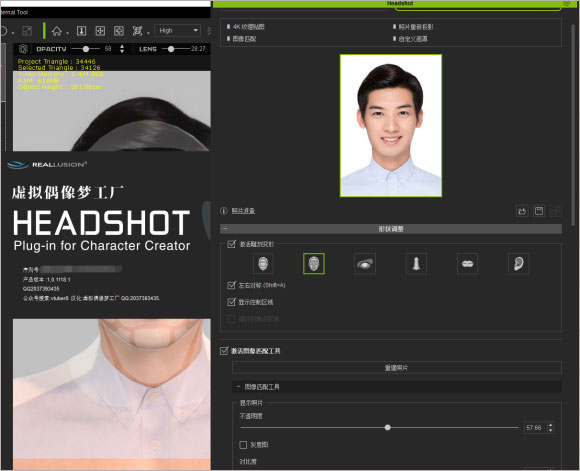Viewport: 580px width, 471px height.
Task: Select the ear sculpt icon
Action: [519, 264]
